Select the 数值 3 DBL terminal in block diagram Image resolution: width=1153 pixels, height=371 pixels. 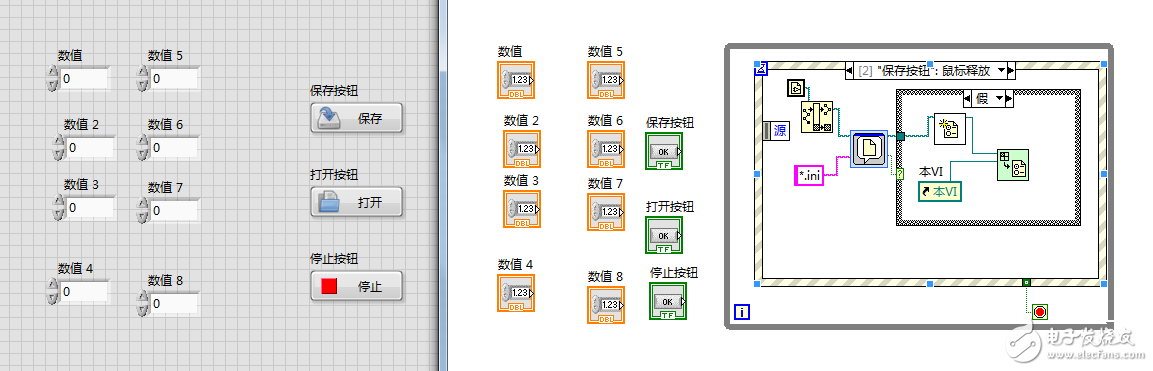point(522,209)
